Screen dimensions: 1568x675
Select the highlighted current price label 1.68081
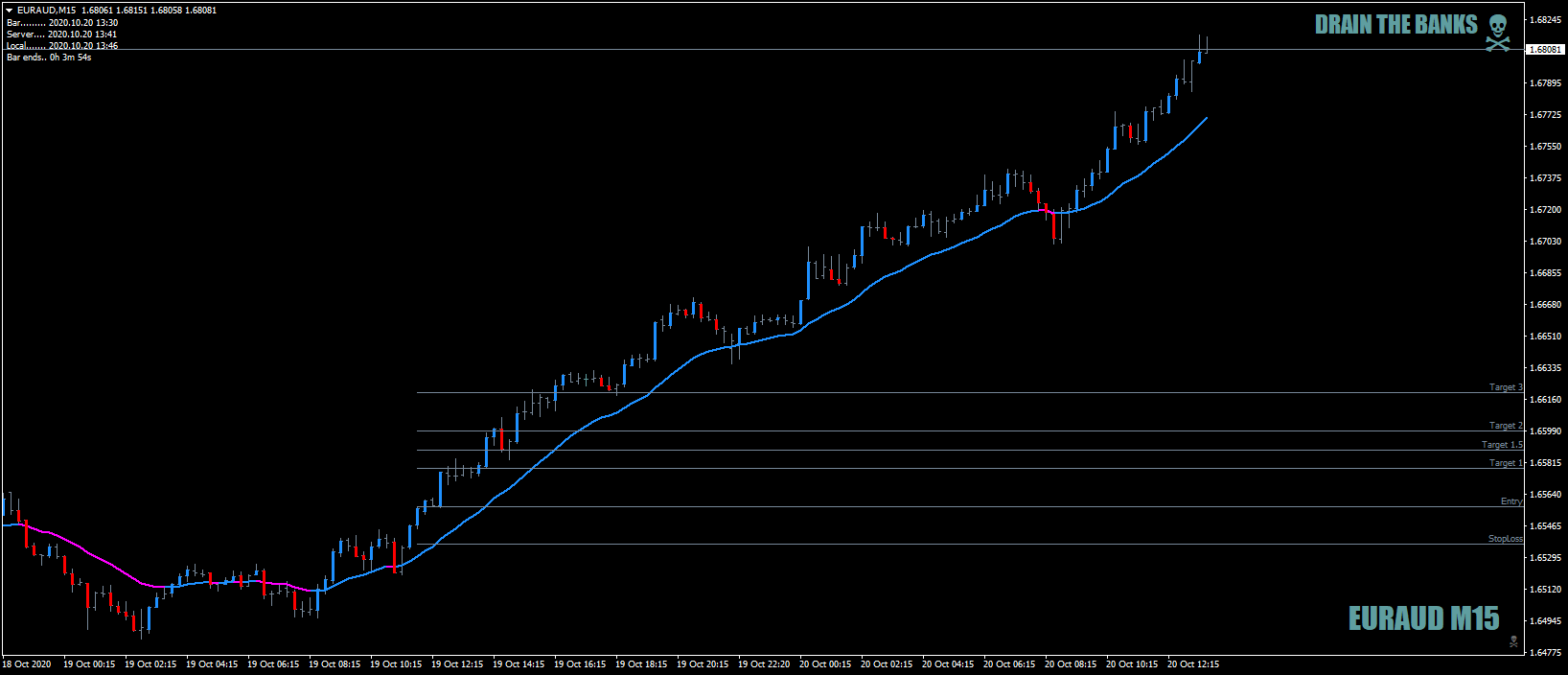pos(1545,49)
